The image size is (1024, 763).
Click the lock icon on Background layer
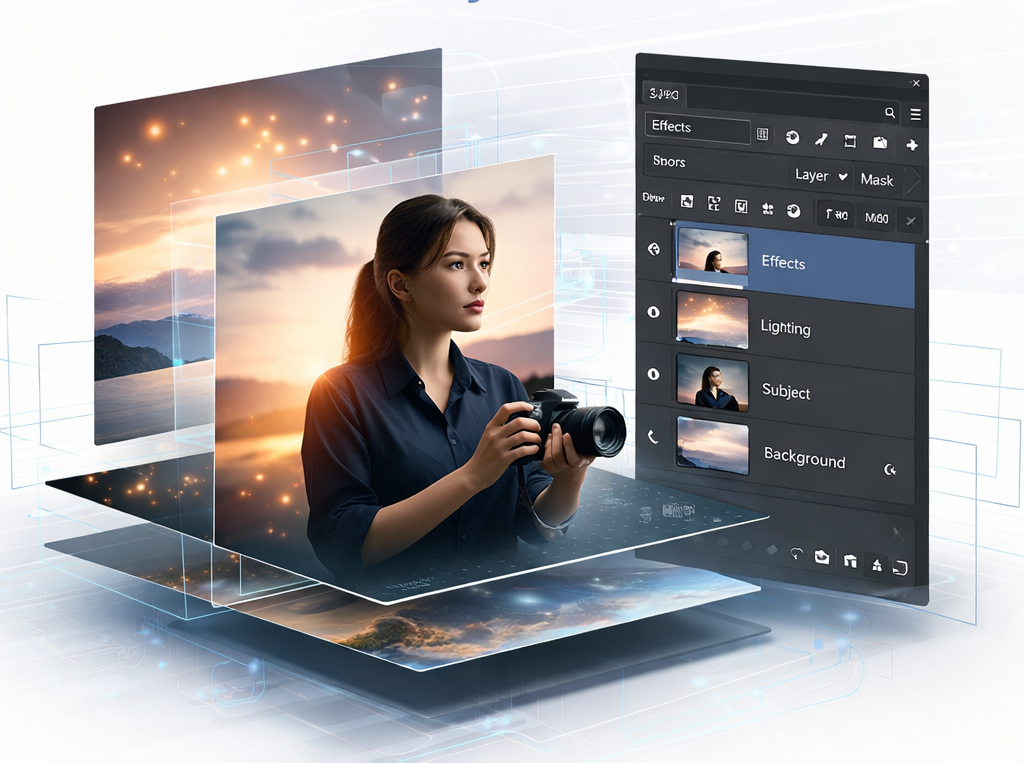(890, 469)
